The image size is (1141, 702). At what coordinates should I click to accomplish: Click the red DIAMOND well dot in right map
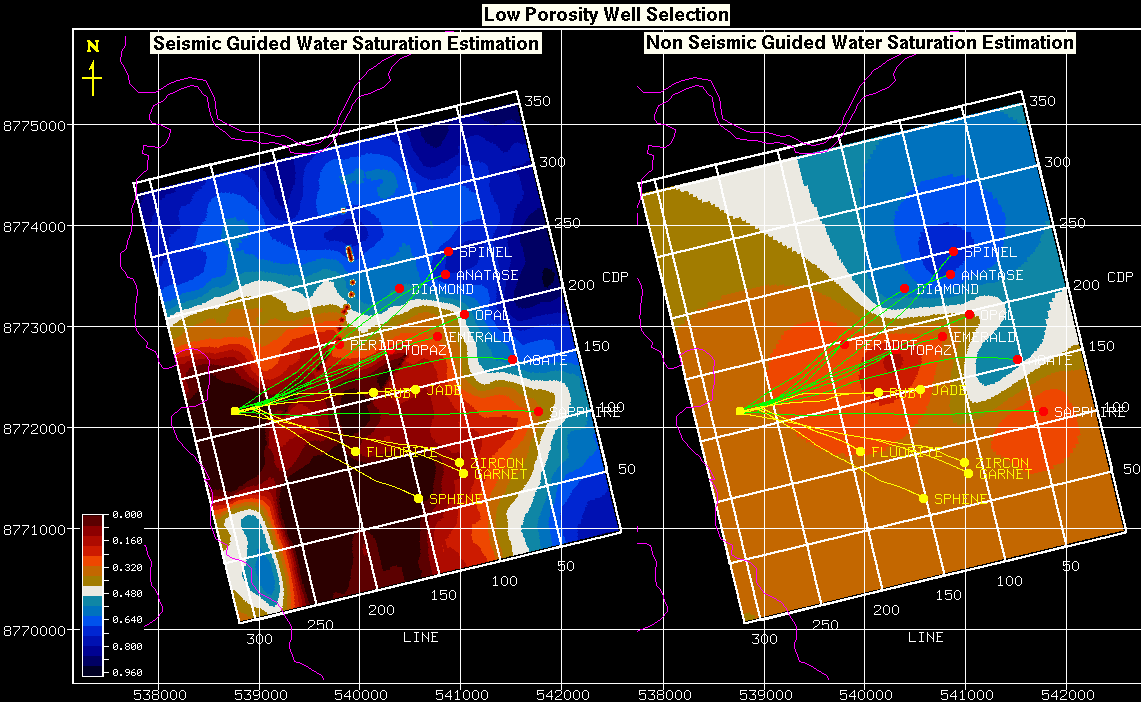point(904,288)
